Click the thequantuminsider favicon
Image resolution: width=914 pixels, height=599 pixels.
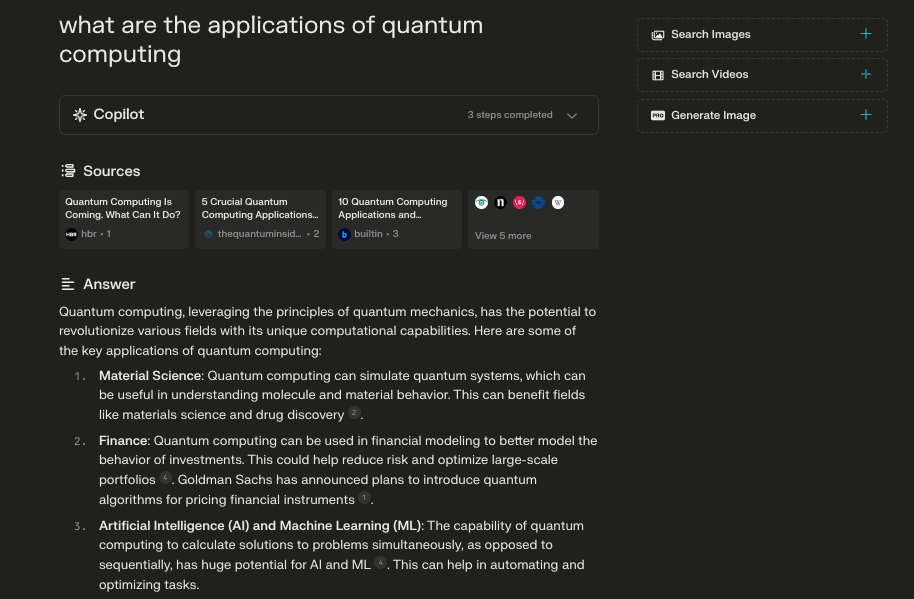[208, 234]
